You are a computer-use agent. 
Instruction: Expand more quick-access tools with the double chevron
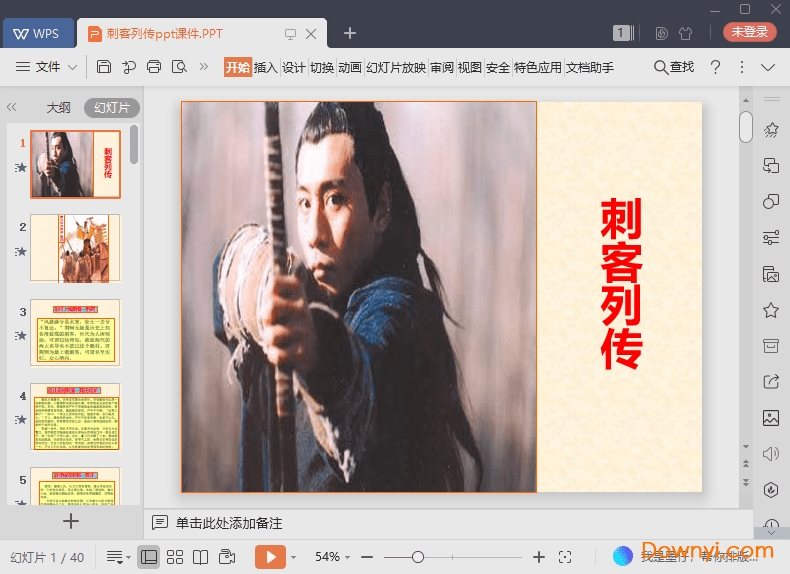pyautogui.click(x=204, y=67)
